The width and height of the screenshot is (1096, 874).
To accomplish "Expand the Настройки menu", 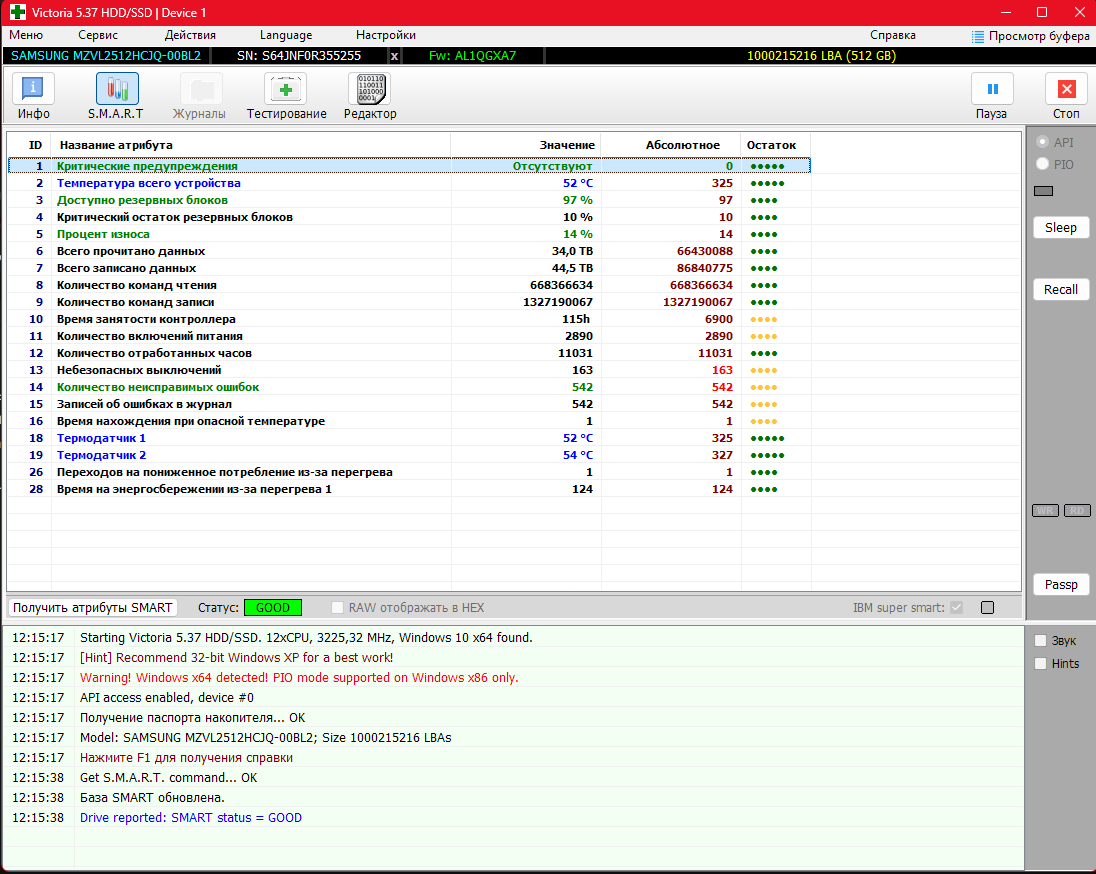I will 385,35.
